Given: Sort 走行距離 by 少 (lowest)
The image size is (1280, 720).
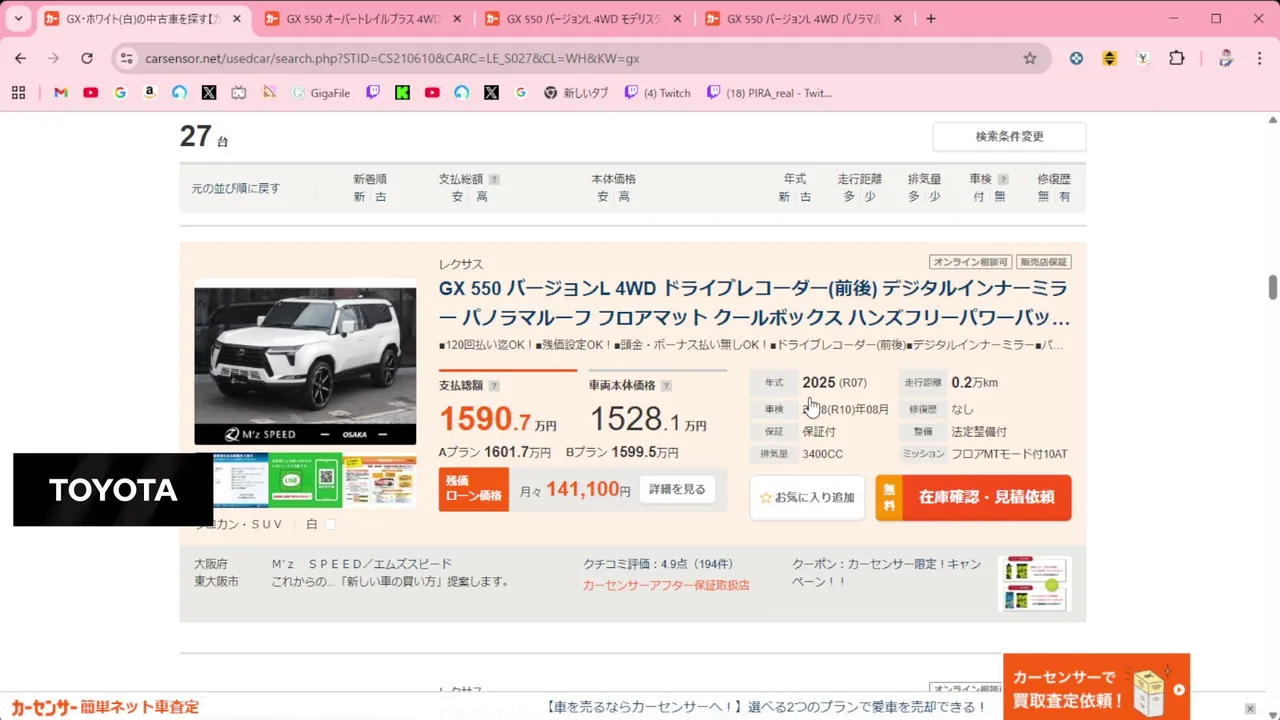Looking at the screenshot, I should pos(870,197).
